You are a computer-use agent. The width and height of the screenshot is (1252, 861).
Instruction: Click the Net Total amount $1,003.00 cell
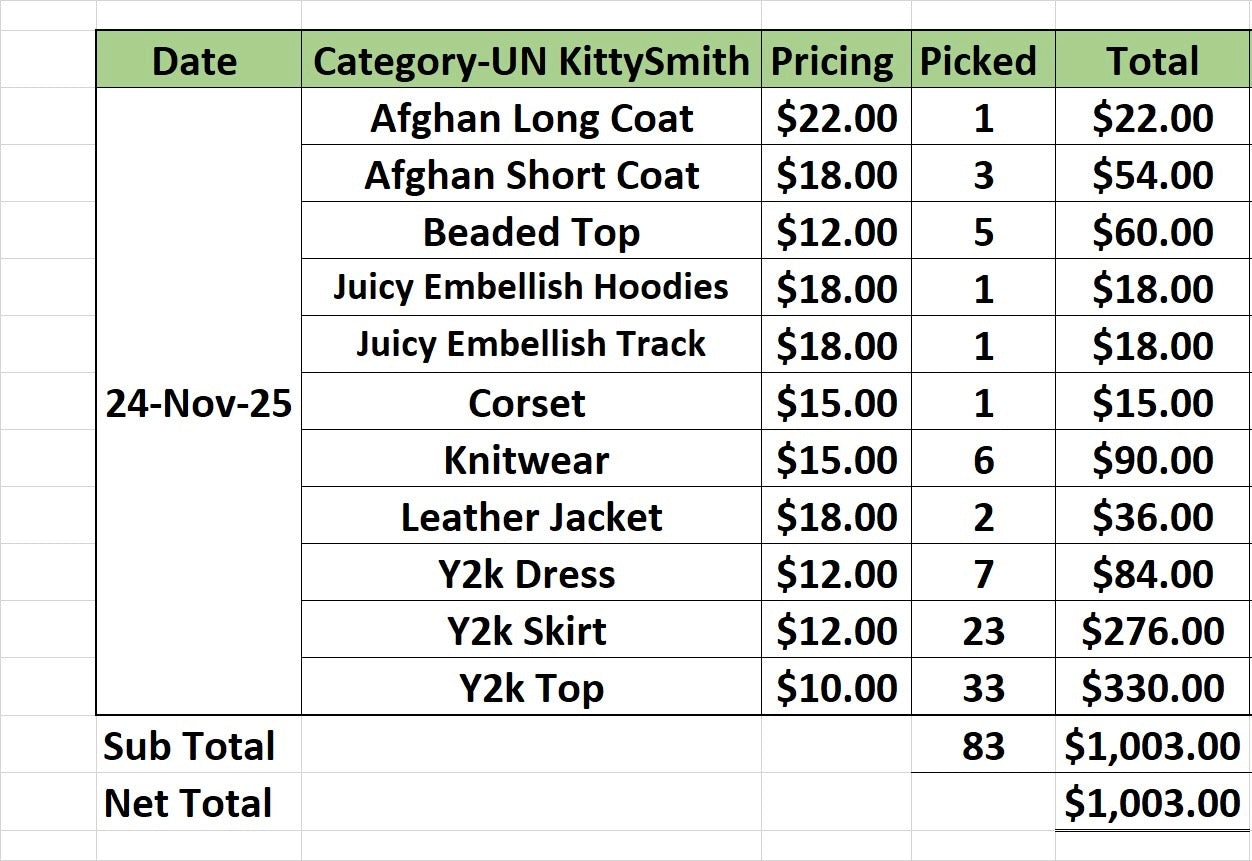pyautogui.click(x=1153, y=802)
